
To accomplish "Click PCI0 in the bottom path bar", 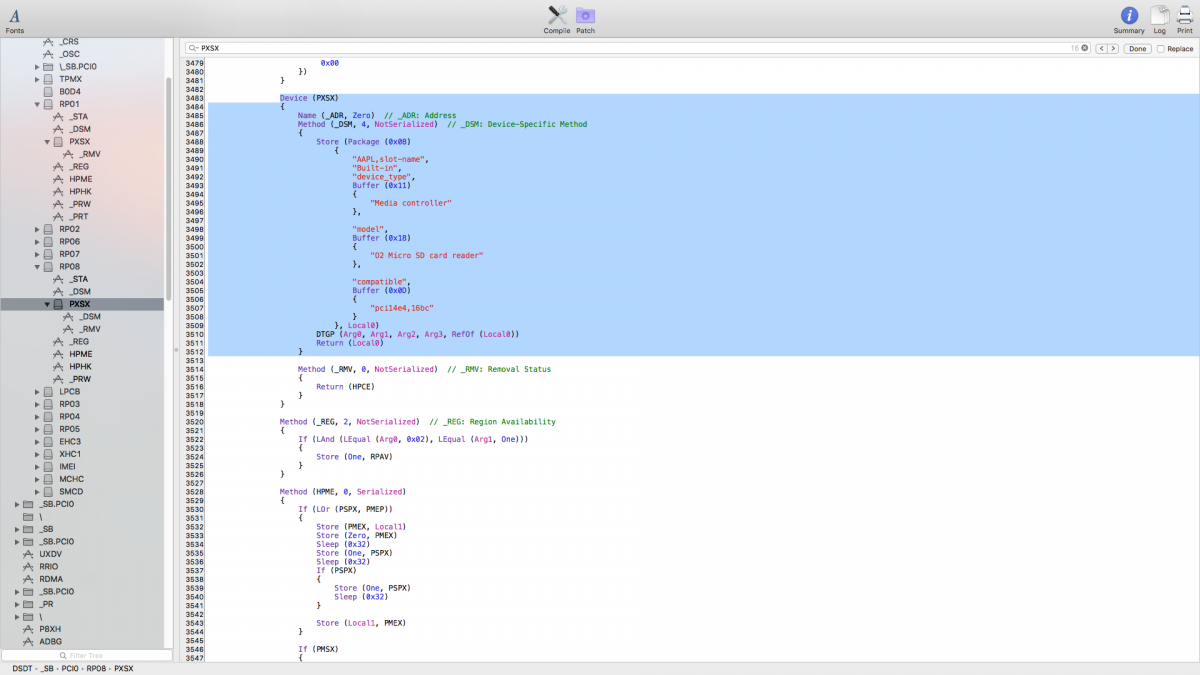I will pyautogui.click(x=68, y=668).
